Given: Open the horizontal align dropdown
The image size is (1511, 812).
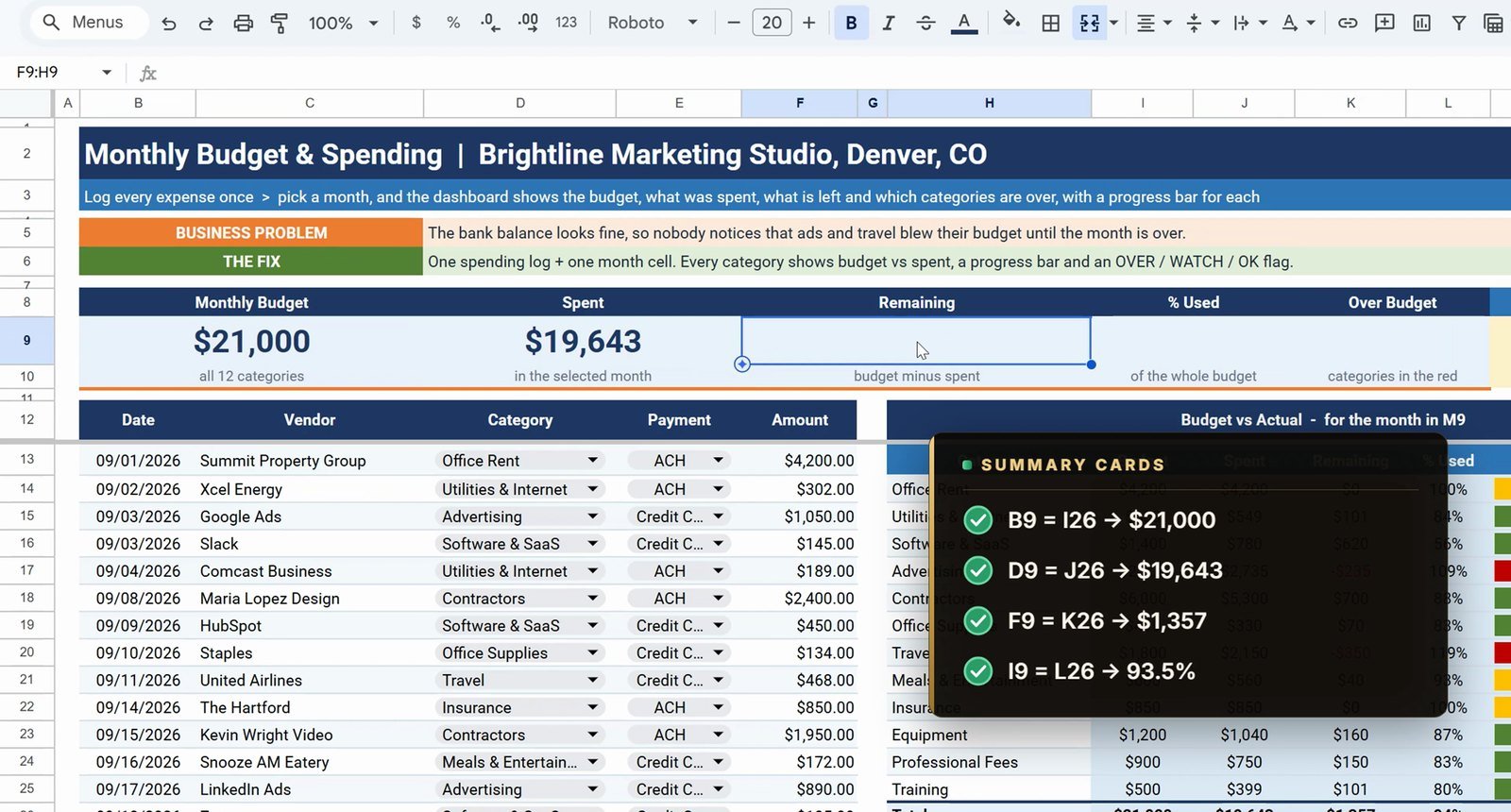Looking at the screenshot, I should click(1154, 23).
